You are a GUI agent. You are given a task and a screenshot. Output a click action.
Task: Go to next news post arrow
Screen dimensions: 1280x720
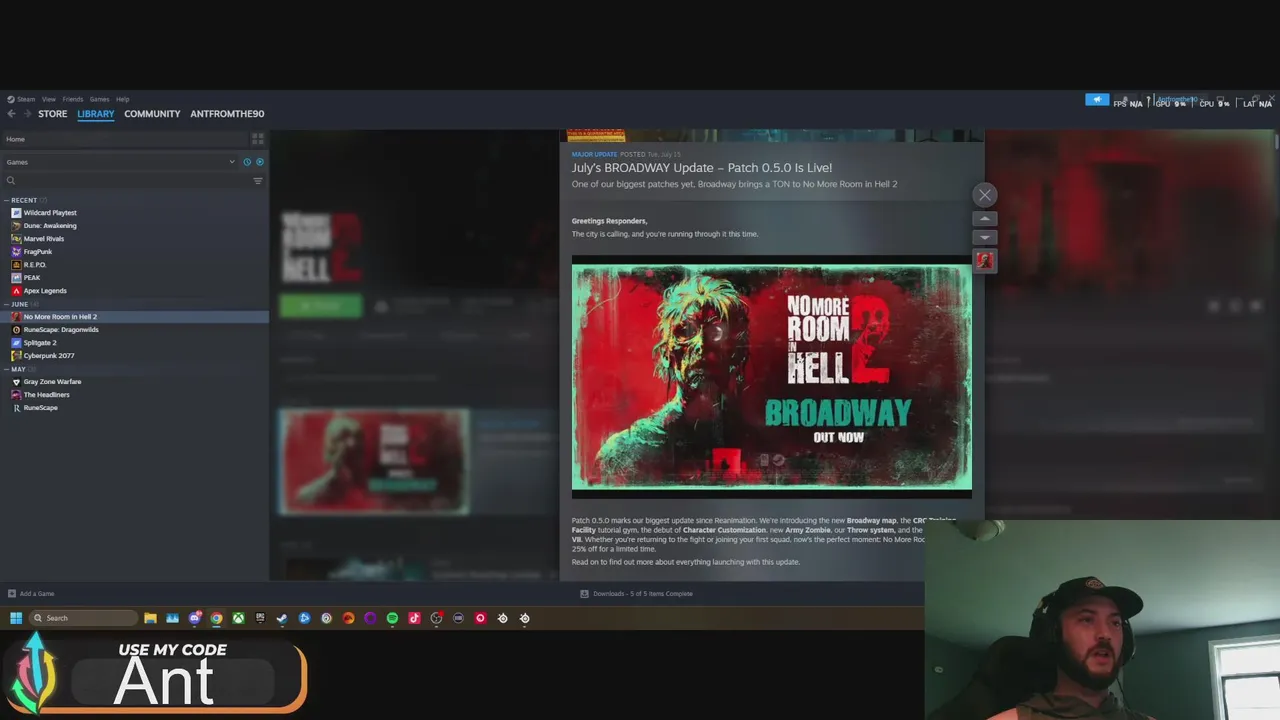985,238
